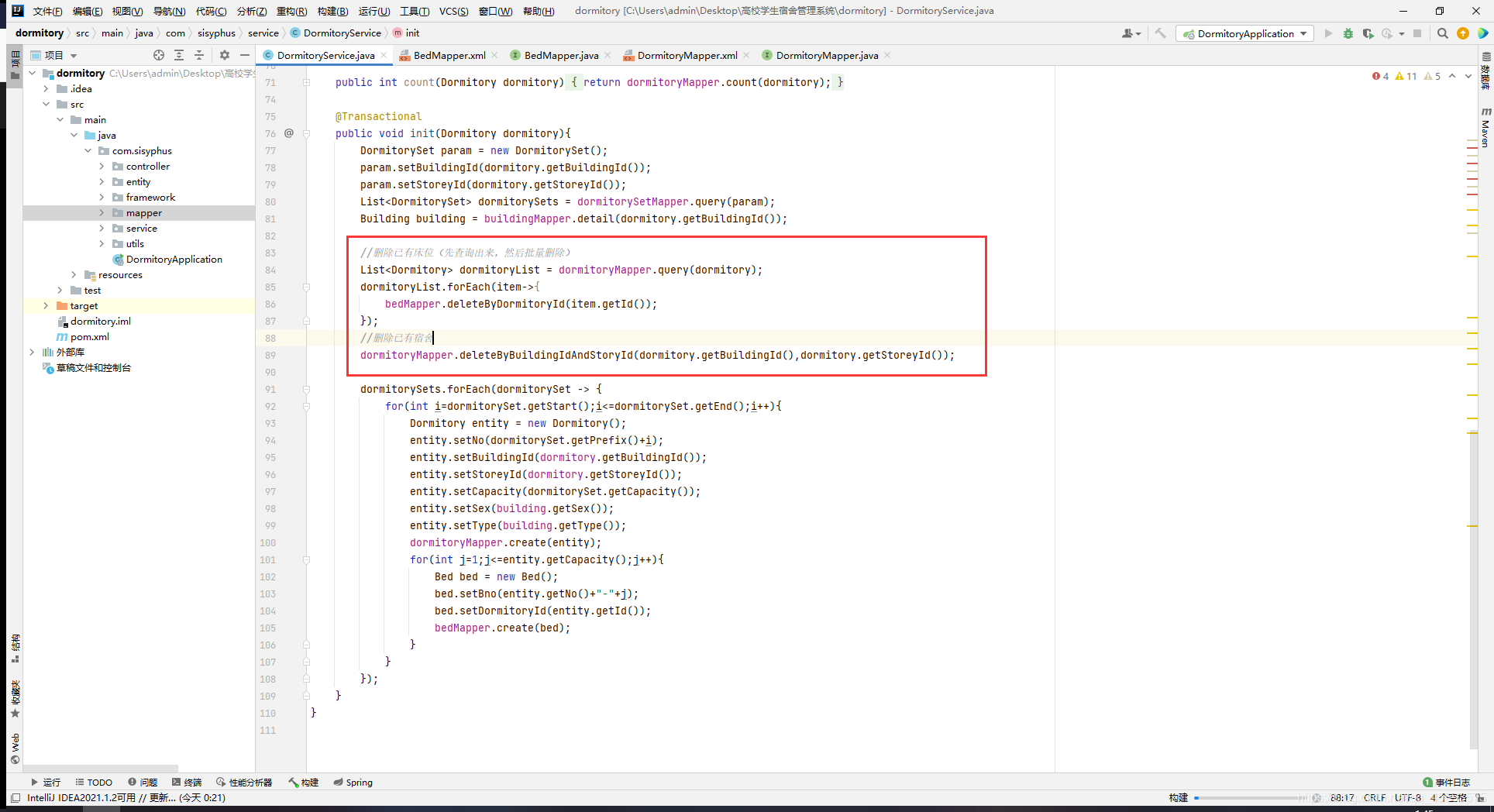
Task: Click the colorful plugin icon at toolbar end
Action: [x=1482, y=33]
